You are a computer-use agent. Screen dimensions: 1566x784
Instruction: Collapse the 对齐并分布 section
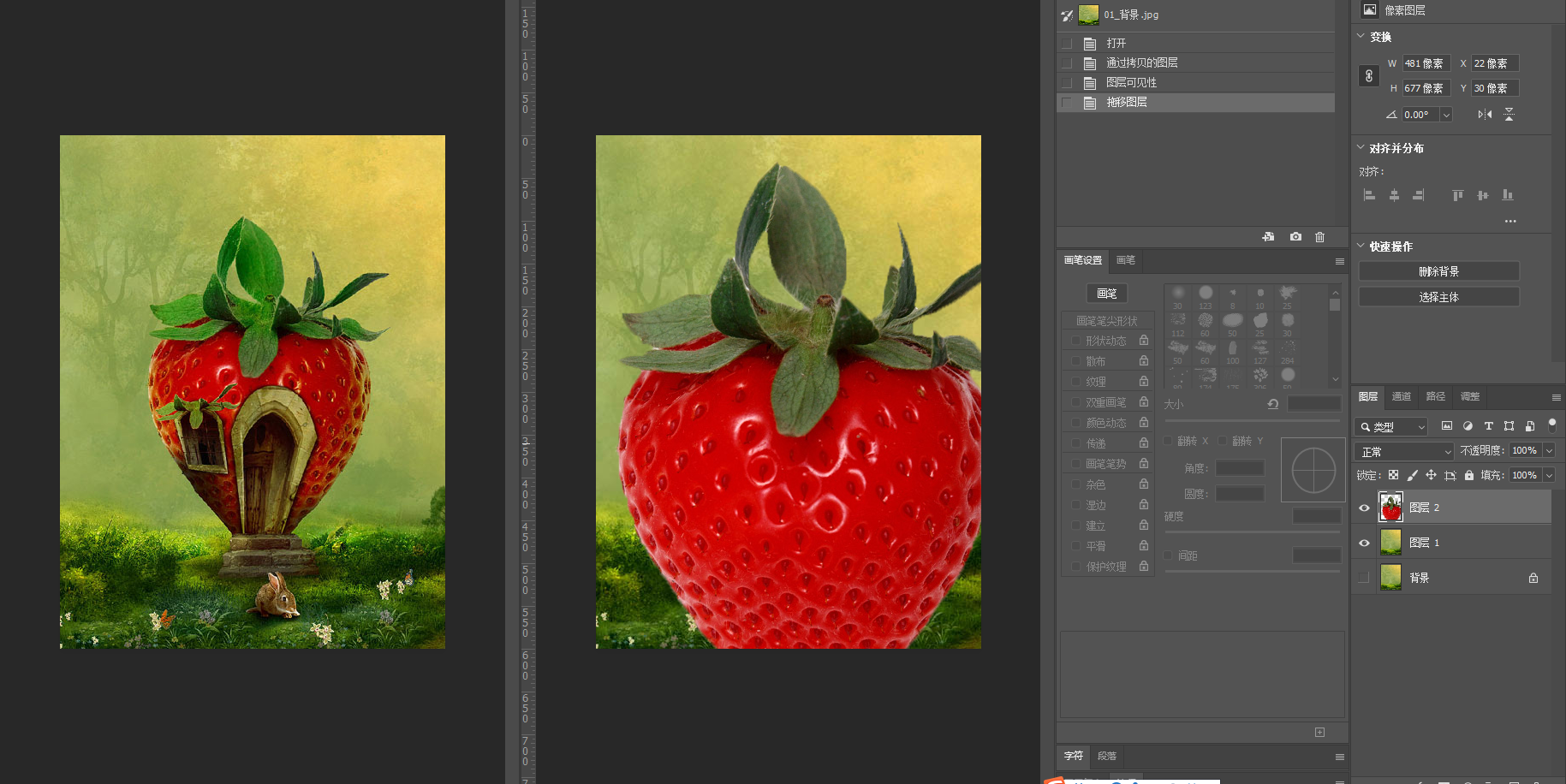click(x=1361, y=147)
